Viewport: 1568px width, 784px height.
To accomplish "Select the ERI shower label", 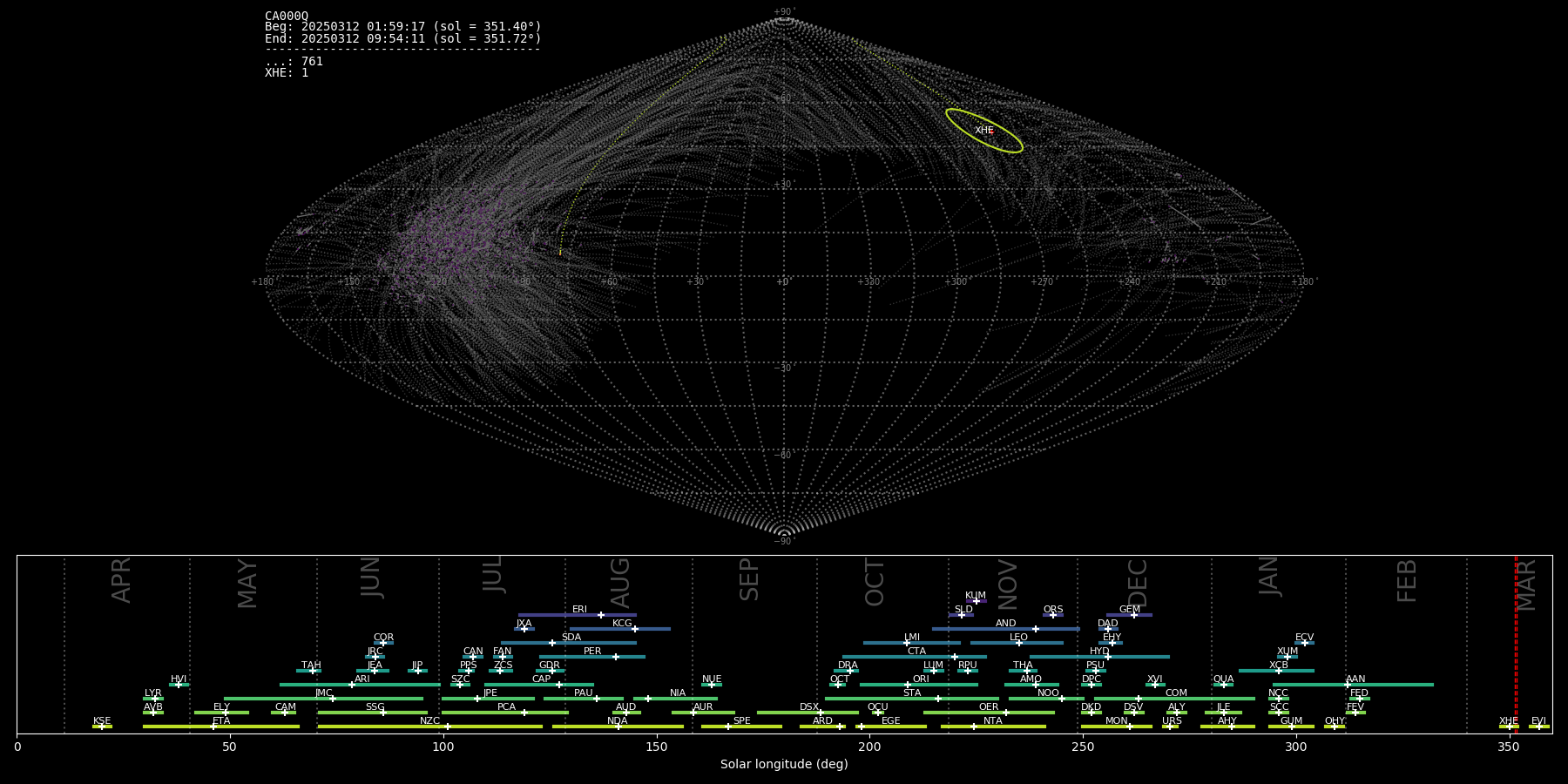I will coord(579,610).
